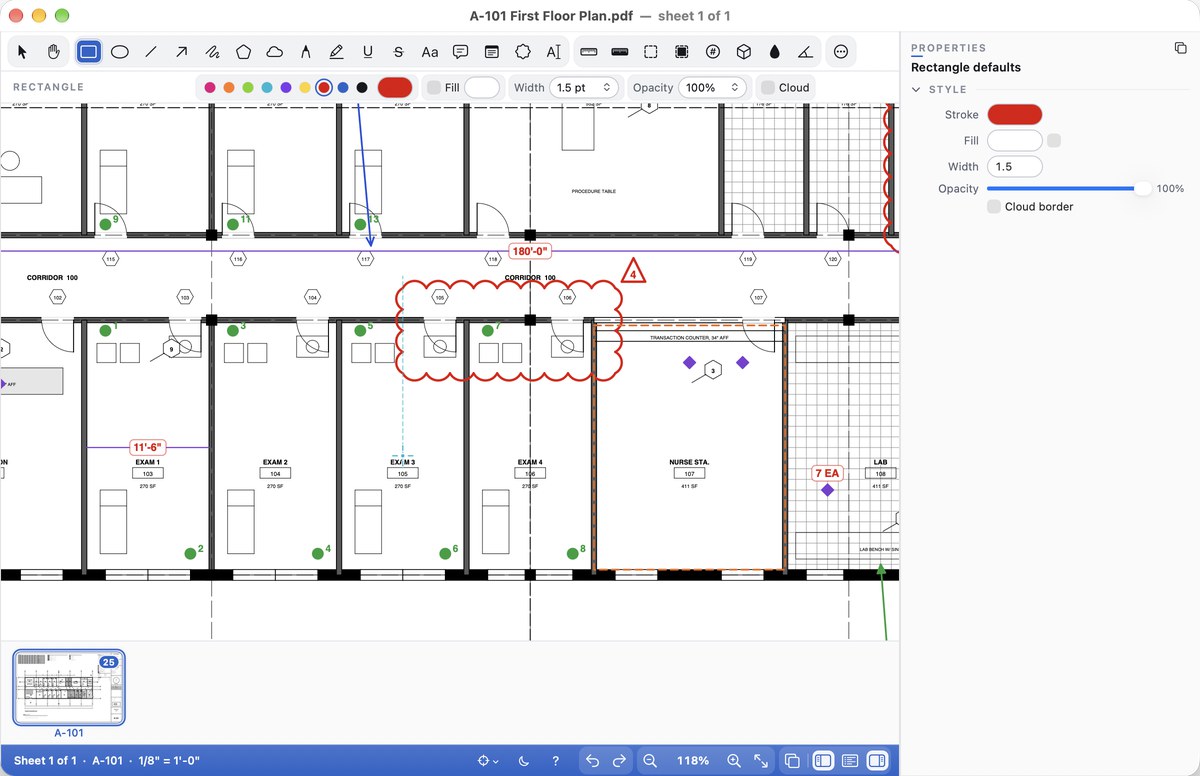Screen dimensions: 1200x776
Task: Select the dark ruler calibrate tool
Action: pyautogui.click(x=619, y=52)
